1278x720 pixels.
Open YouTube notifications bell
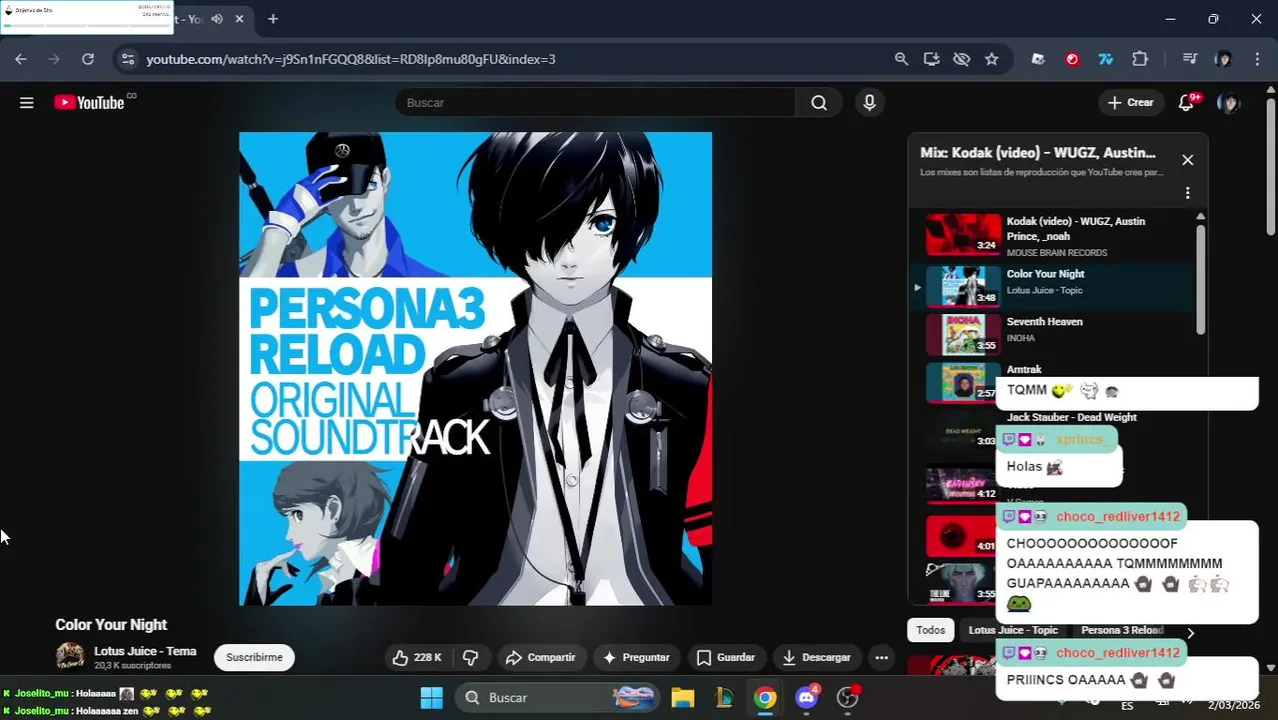coord(1186,102)
